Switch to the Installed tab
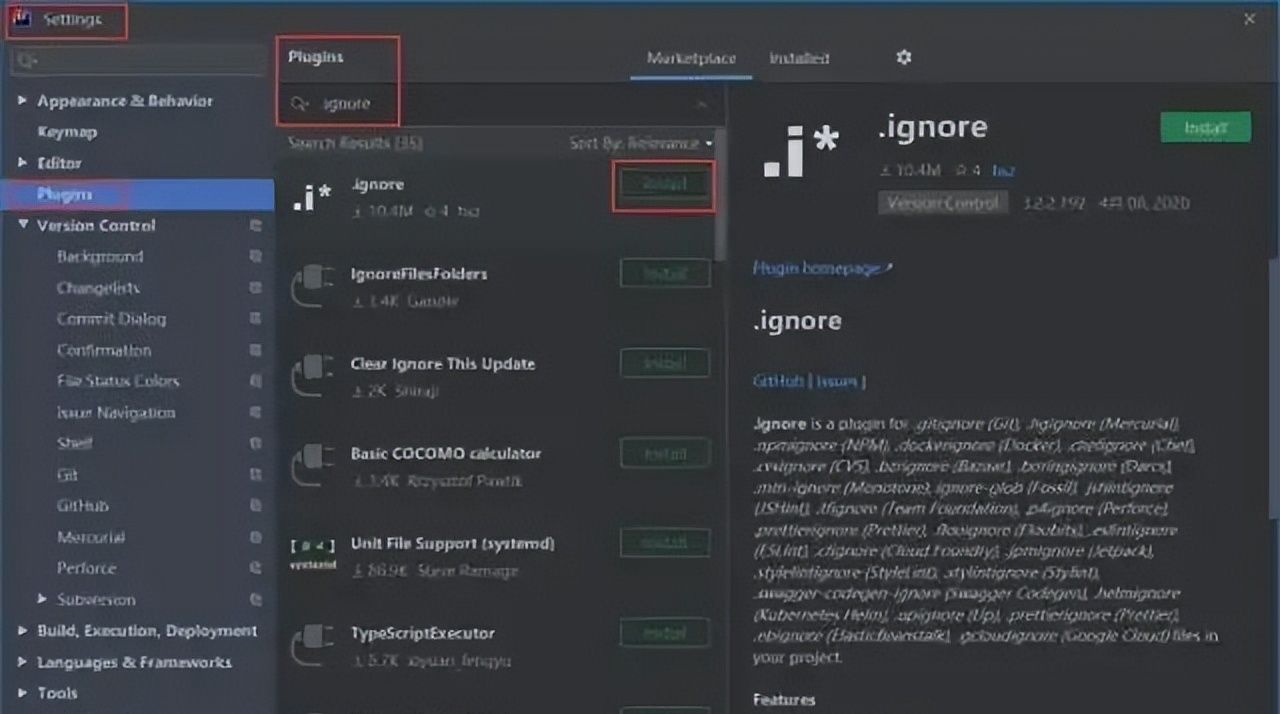1280x714 pixels. click(x=799, y=58)
